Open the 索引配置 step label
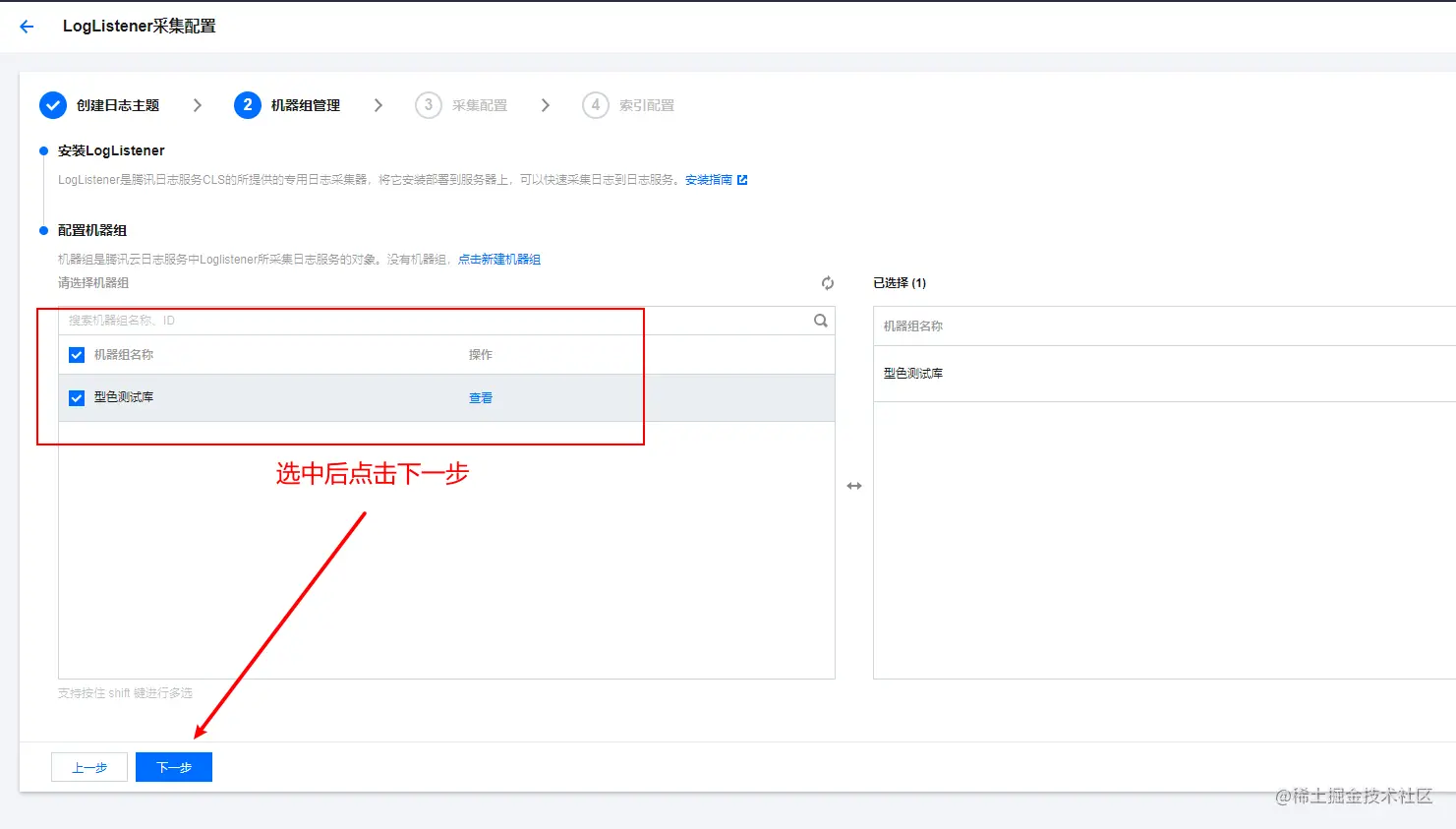Viewport: 1456px width, 829px height. click(x=647, y=105)
